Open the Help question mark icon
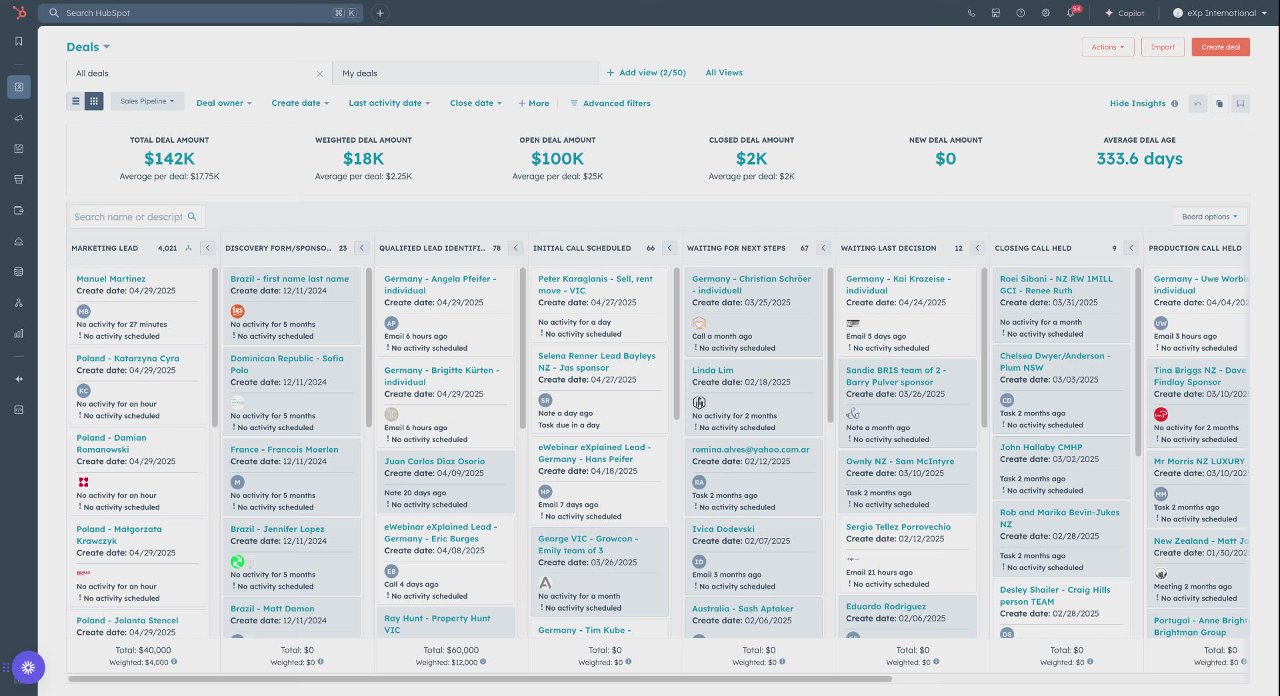1280x696 pixels. (x=1020, y=13)
